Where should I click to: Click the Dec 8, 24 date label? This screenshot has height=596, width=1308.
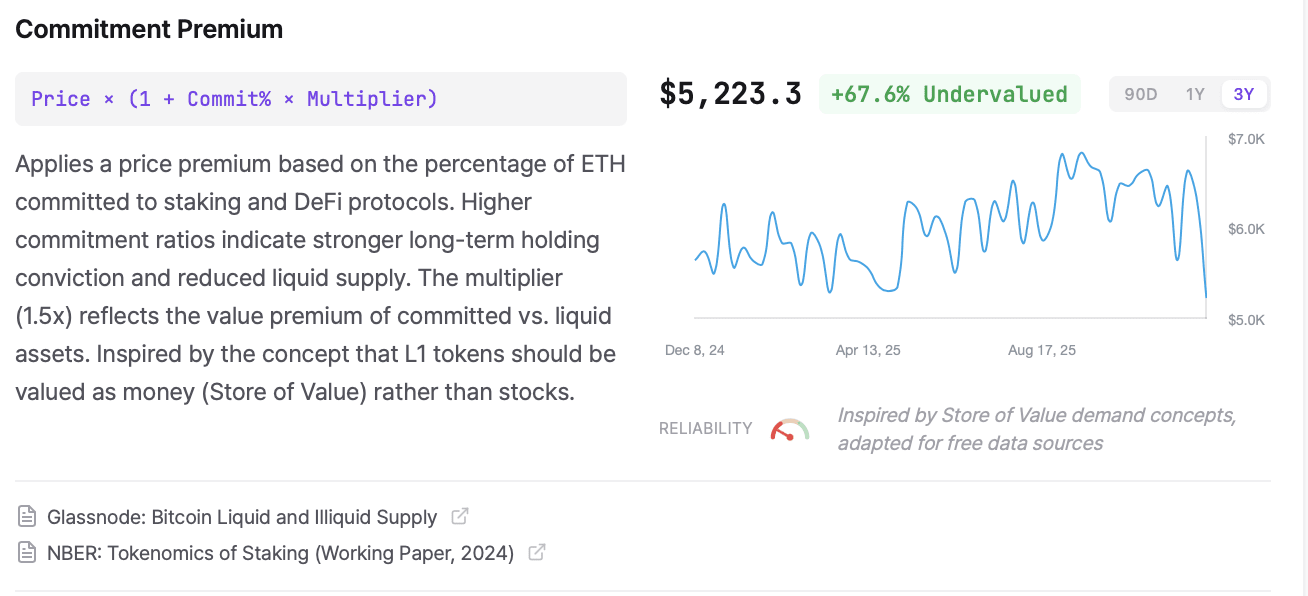tap(695, 351)
